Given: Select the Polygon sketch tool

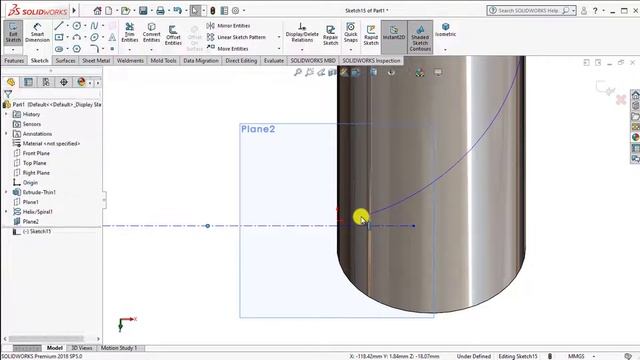Looking at the screenshot, I should [76, 49].
